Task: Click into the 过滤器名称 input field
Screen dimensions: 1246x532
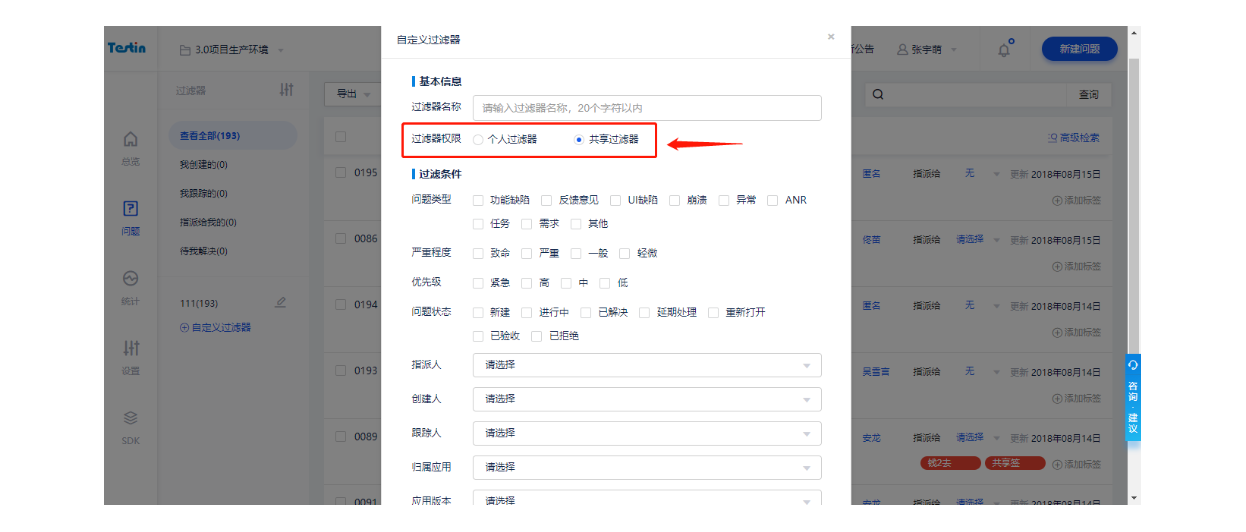Action: click(x=647, y=108)
